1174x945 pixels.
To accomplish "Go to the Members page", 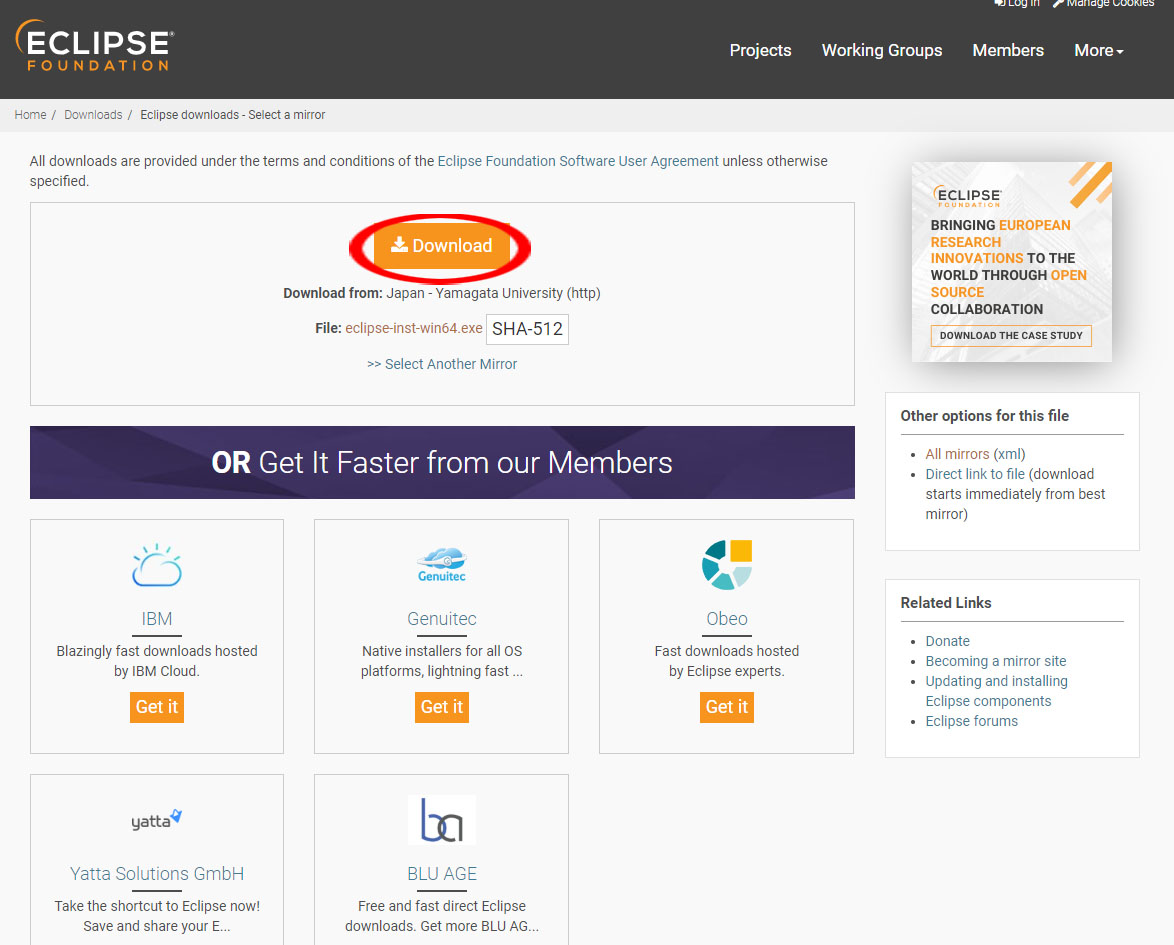I will tap(1008, 50).
